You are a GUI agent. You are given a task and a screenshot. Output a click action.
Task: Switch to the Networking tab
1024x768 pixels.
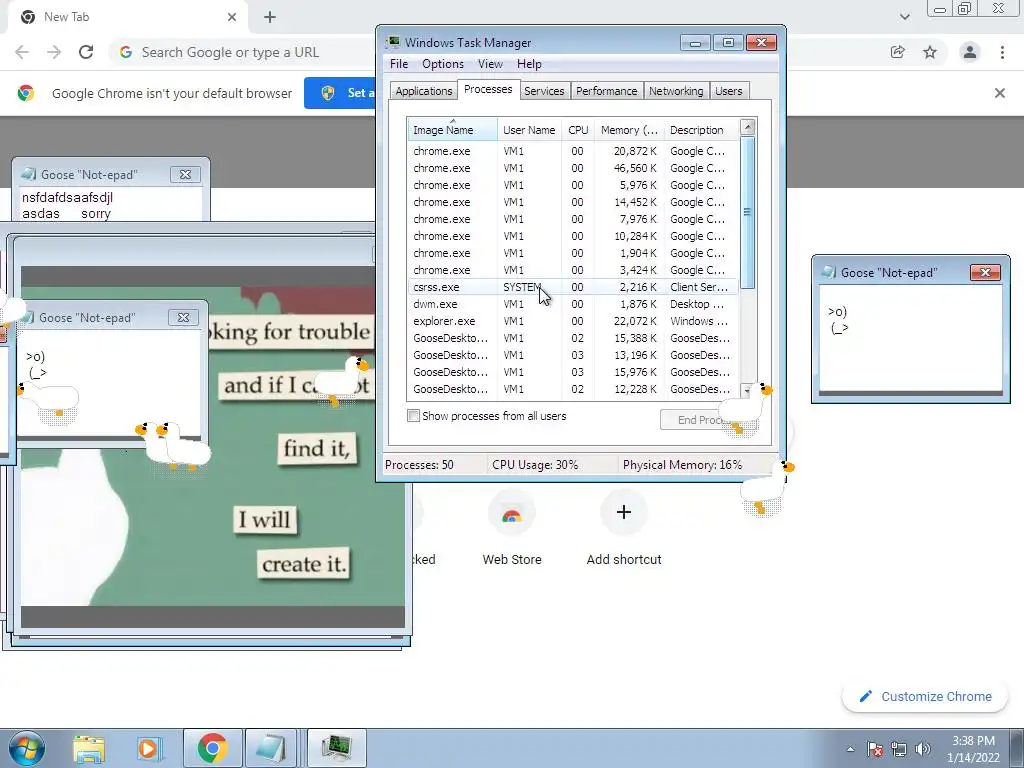pyautogui.click(x=676, y=91)
